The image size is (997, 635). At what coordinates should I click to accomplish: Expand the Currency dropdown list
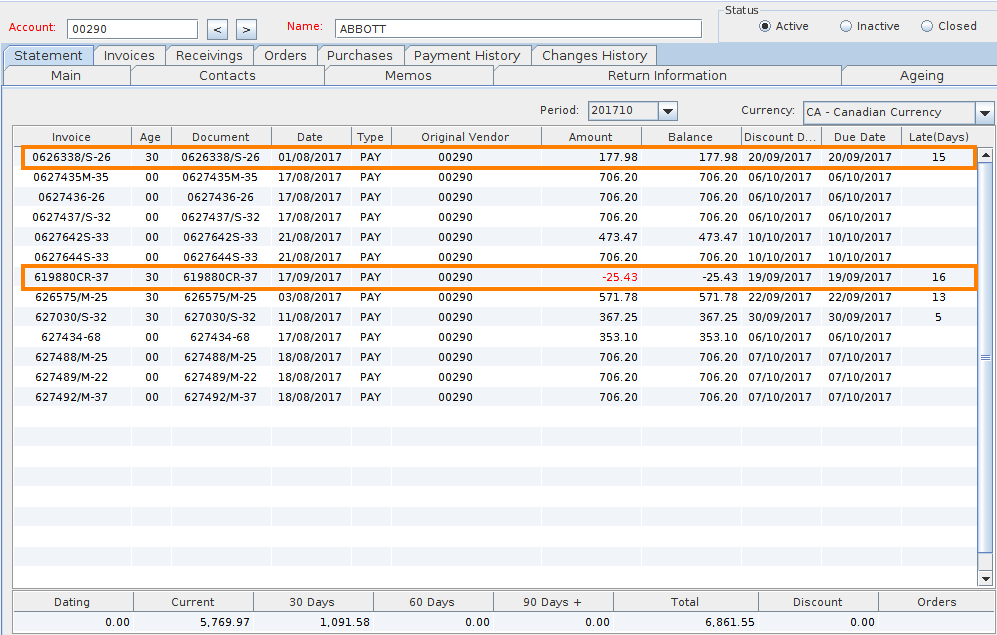coord(985,113)
